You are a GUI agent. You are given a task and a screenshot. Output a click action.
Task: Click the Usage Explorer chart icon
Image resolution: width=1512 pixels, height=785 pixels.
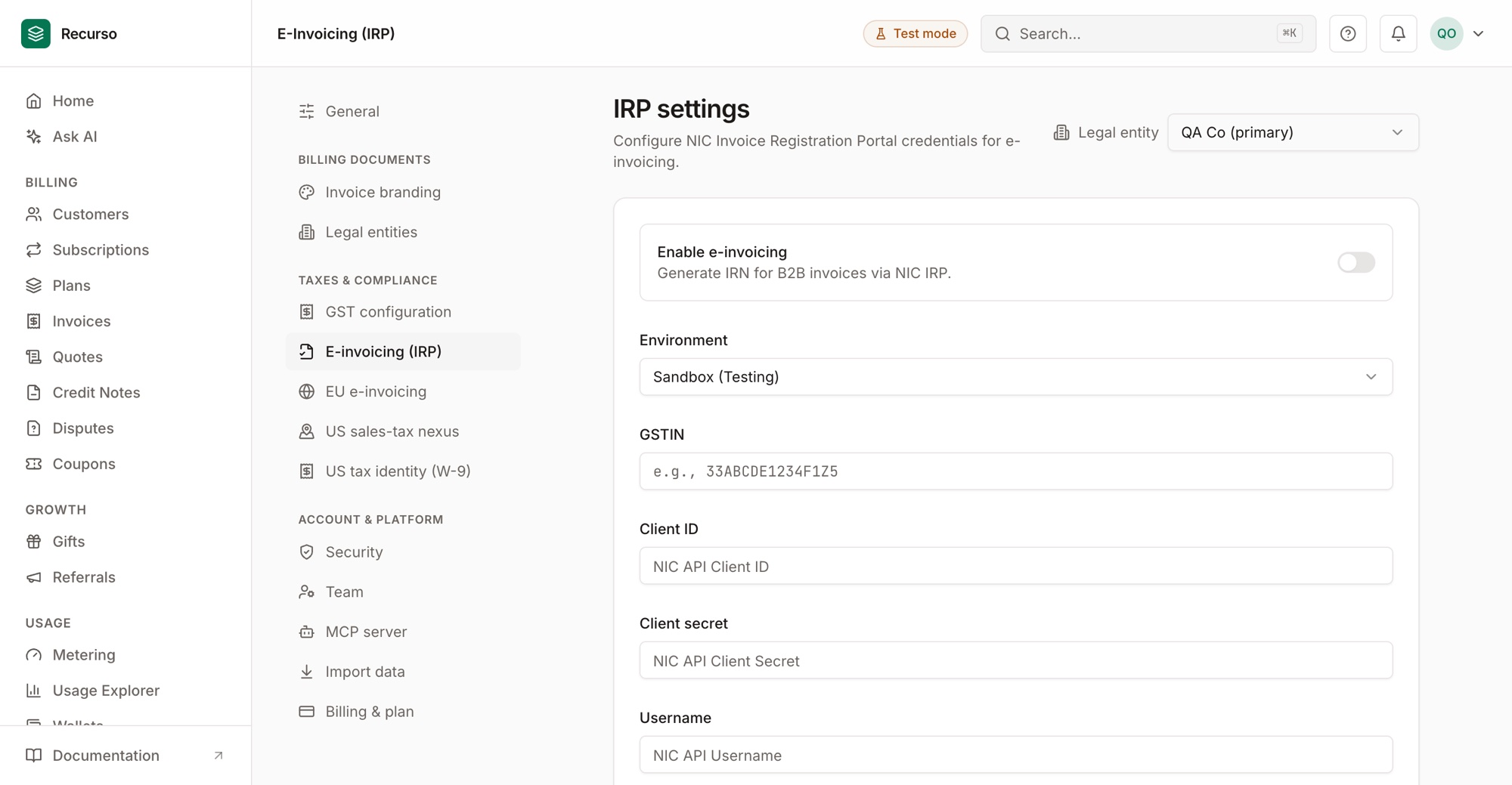(x=33, y=690)
